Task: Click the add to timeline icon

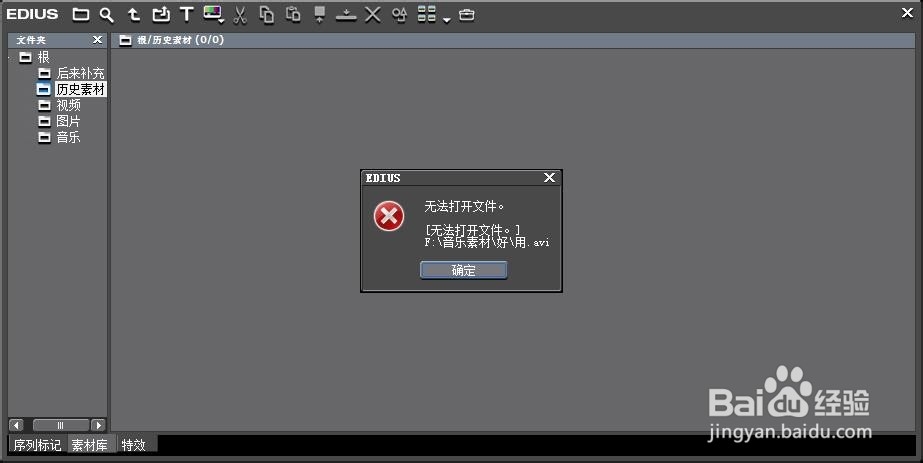Action: [x=346, y=15]
